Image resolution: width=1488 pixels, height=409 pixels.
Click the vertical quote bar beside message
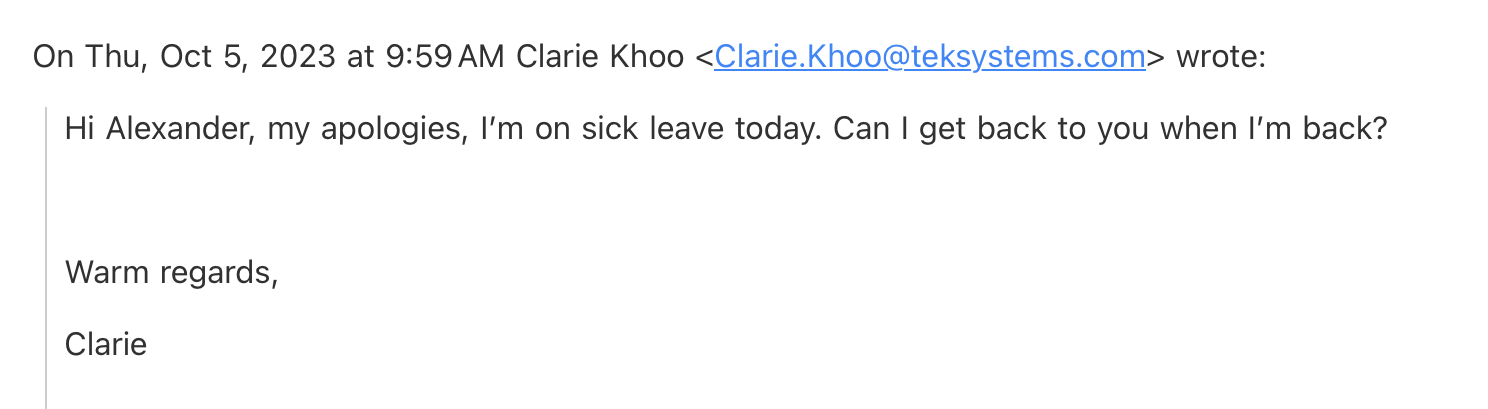pyautogui.click(x=46, y=258)
